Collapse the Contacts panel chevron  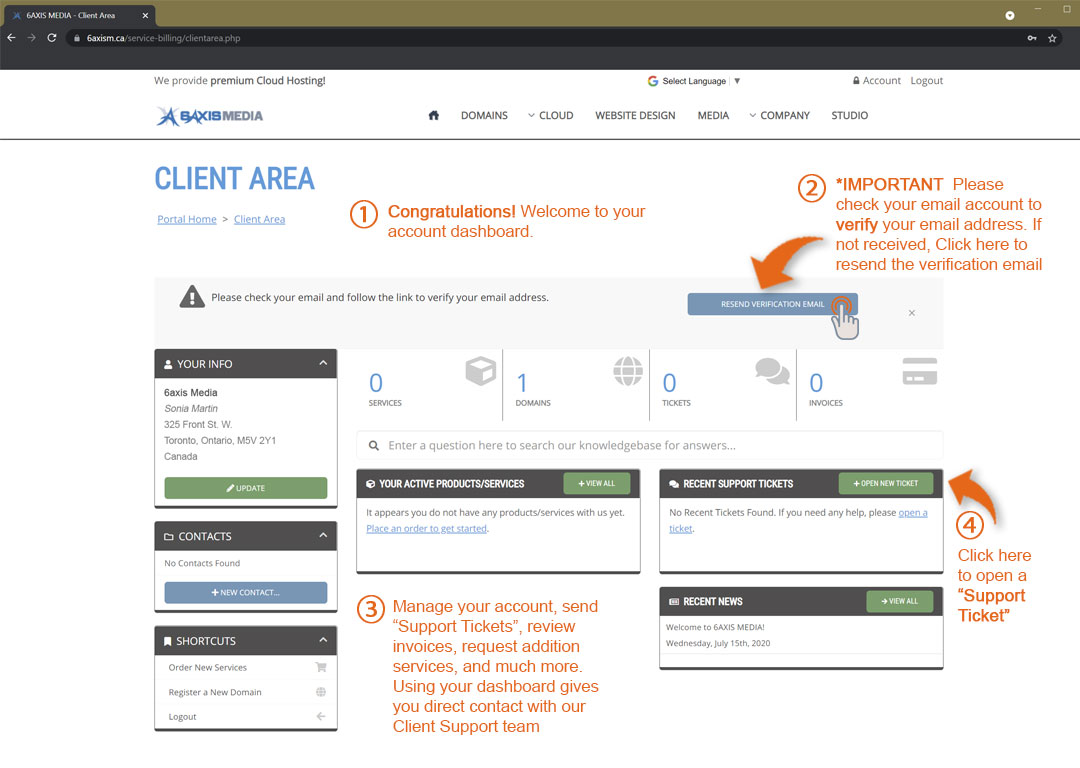[x=323, y=536]
